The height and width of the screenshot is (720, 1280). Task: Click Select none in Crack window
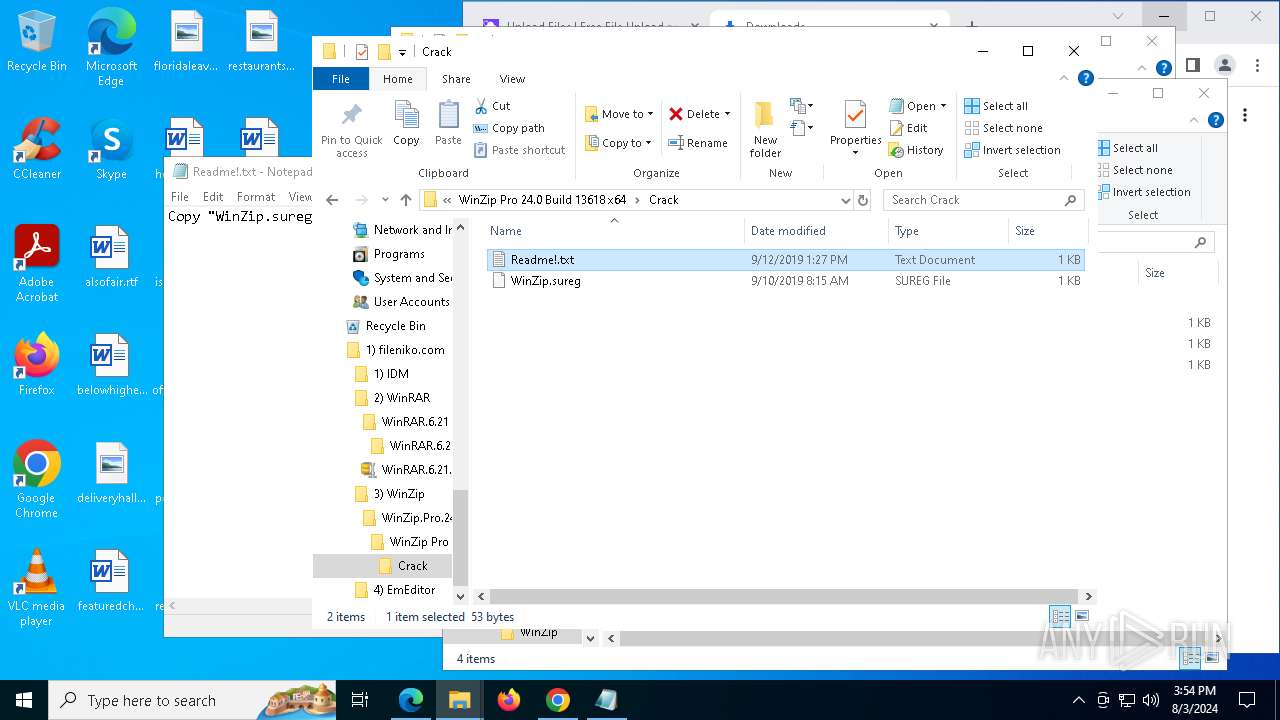point(1003,128)
